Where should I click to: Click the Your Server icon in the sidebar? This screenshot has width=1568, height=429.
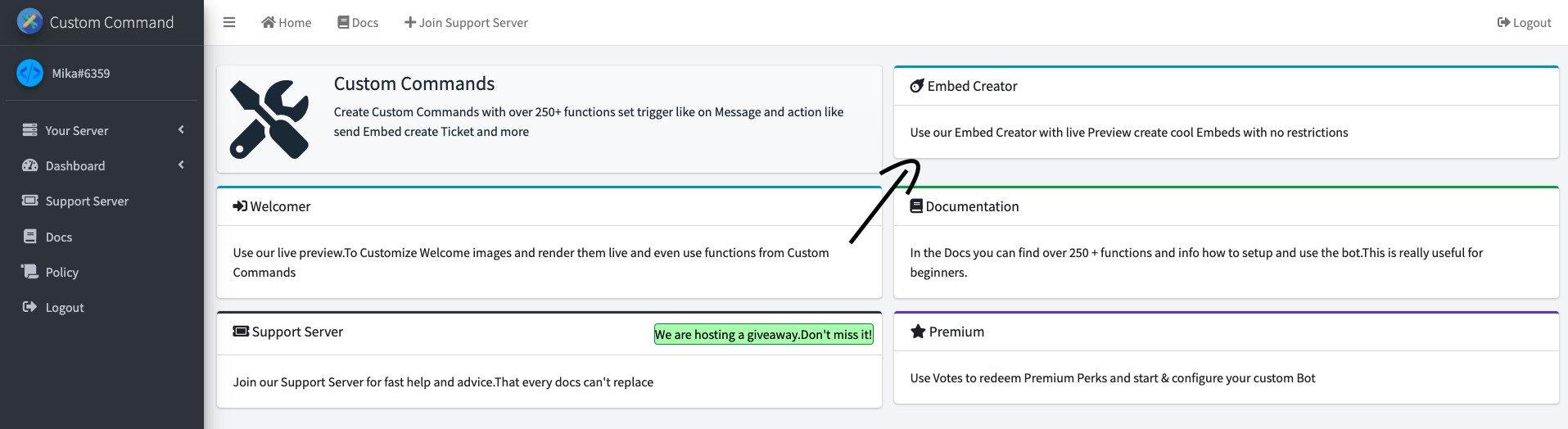coord(30,130)
